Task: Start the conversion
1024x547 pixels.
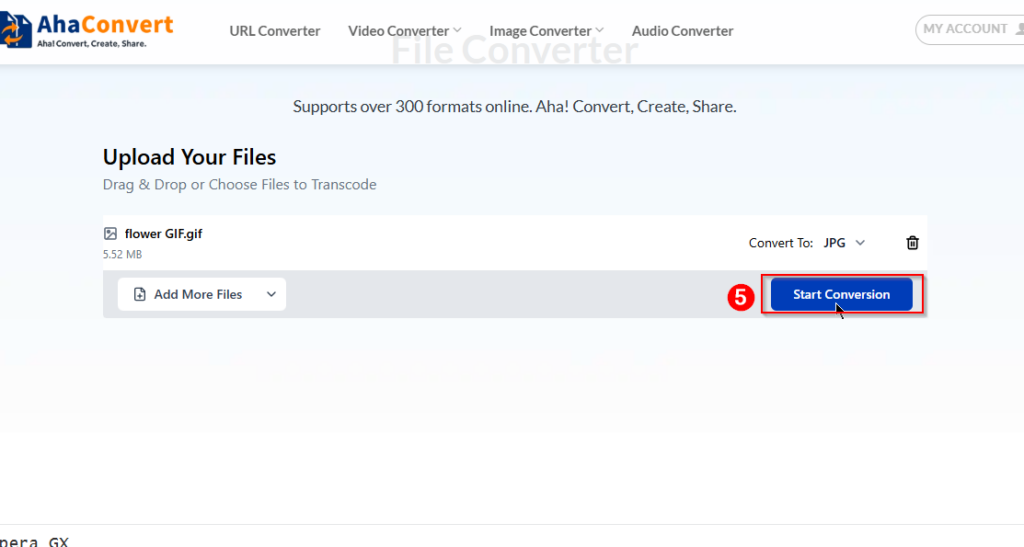Action: [841, 294]
